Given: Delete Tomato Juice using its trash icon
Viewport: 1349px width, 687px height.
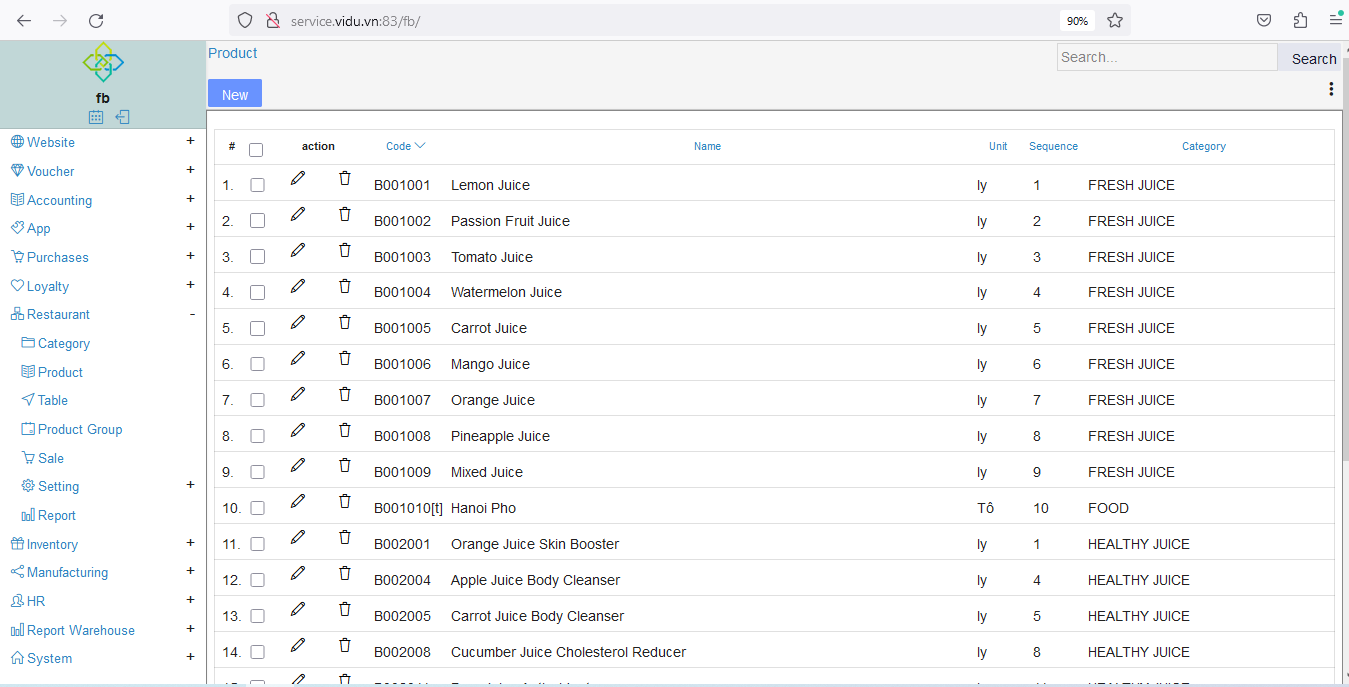Looking at the screenshot, I should pyautogui.click(x=345, y=251).
